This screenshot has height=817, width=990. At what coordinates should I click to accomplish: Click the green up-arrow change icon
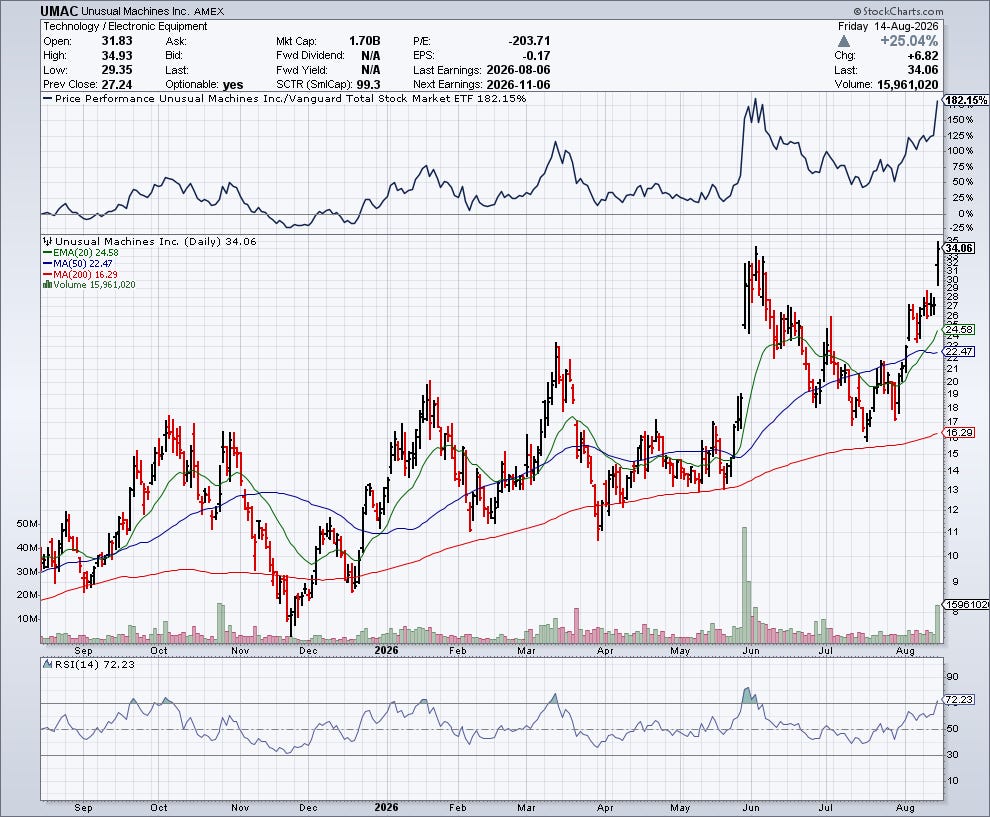pyautogui.click(x=843, y=41)
